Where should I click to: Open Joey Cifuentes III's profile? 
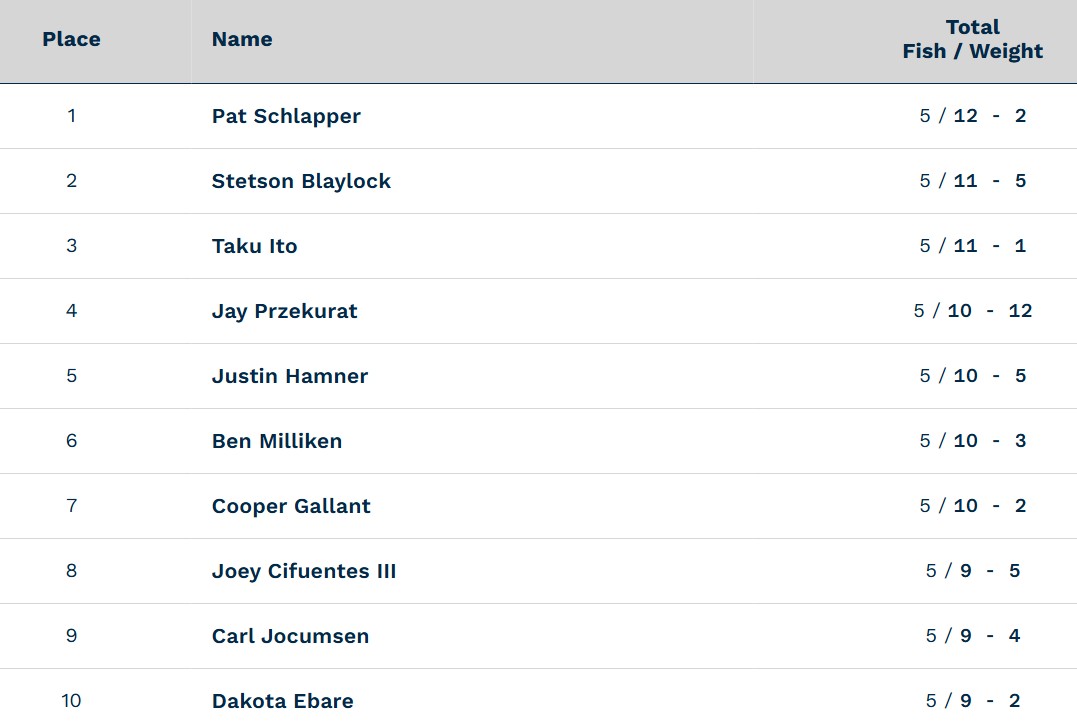pyautogui.click(x=304, y=571)
